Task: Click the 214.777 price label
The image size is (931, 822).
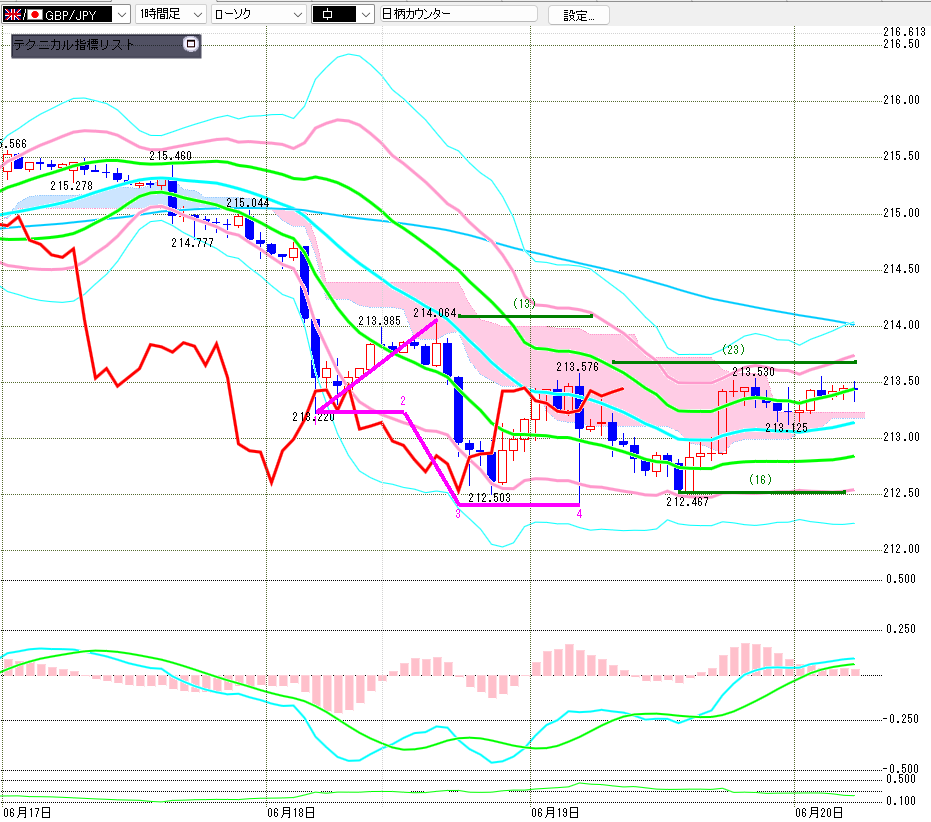Action: coord(192,243)
